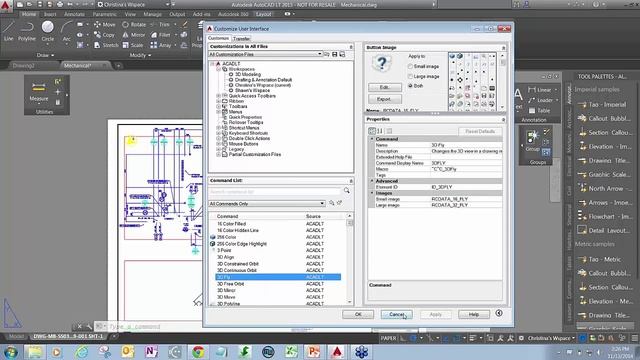Open the Manage ribbon tab

152,14
